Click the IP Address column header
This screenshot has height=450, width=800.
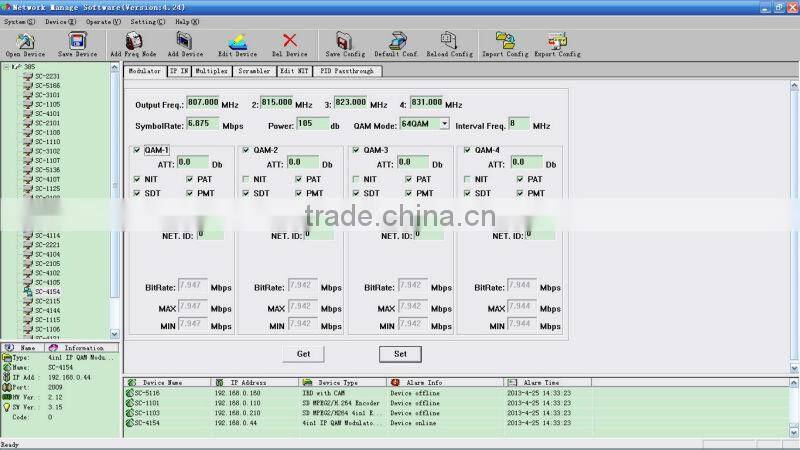click(255, 382)
